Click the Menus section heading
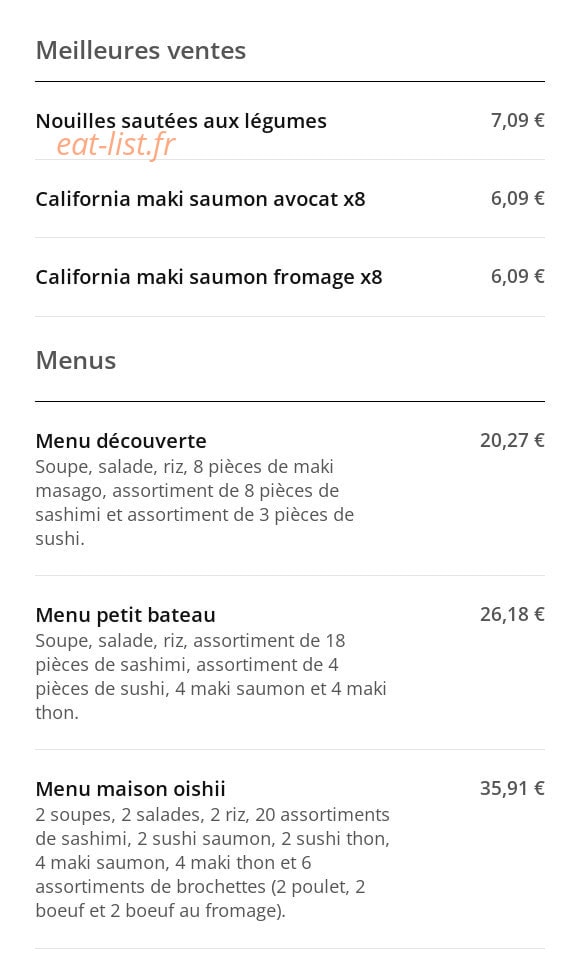This screenshot has height=953, width=564. 76,360
